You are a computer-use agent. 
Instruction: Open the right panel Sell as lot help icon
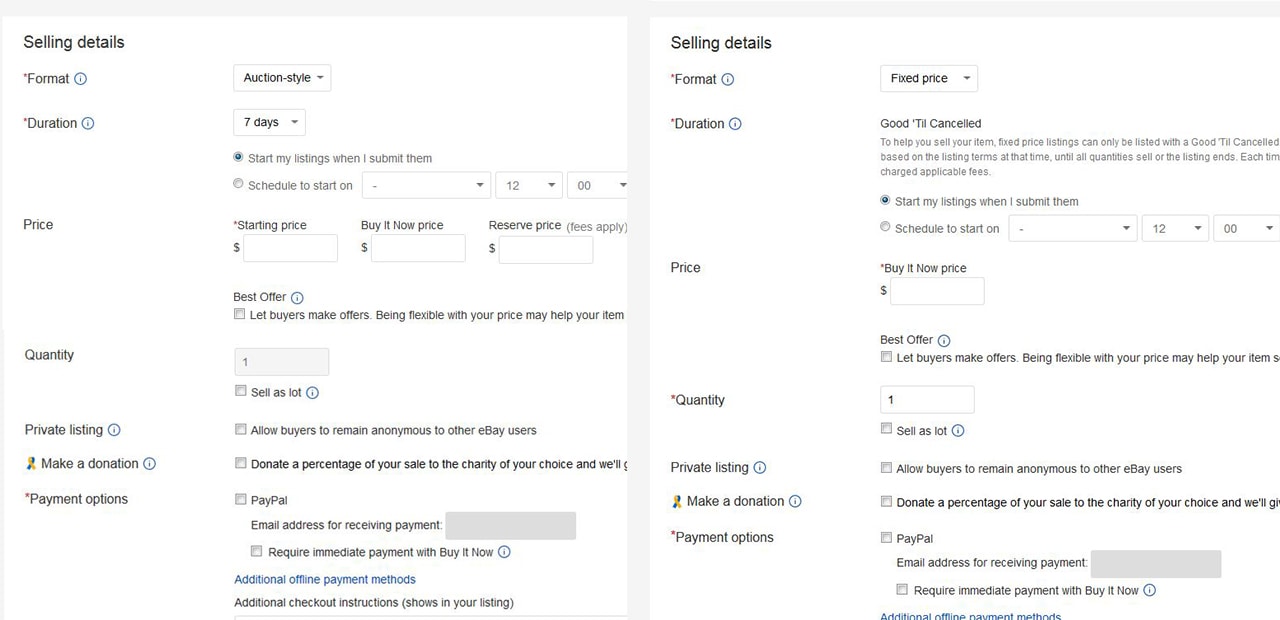pyautogui.click(x=957, y=430)
